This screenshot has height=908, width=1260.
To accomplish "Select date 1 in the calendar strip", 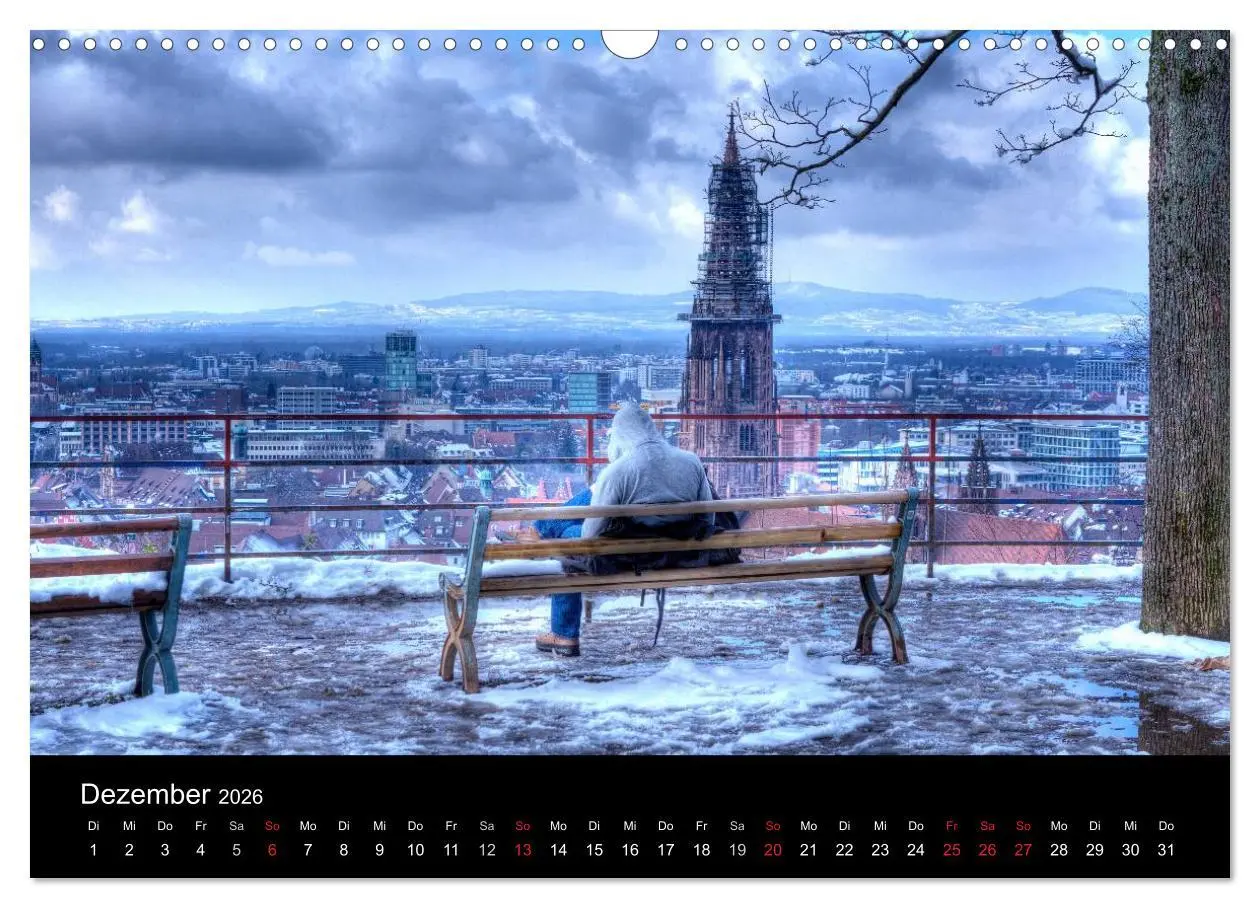I will tap(93, 850).
